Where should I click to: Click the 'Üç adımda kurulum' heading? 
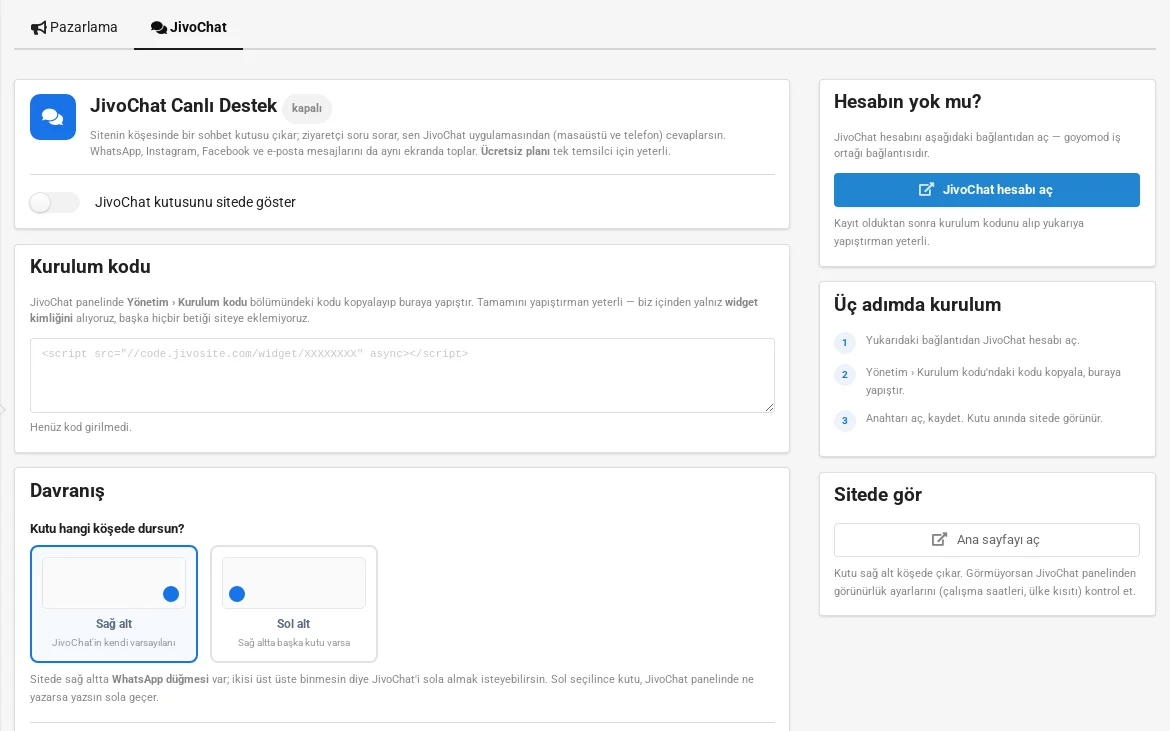[917, 304]
